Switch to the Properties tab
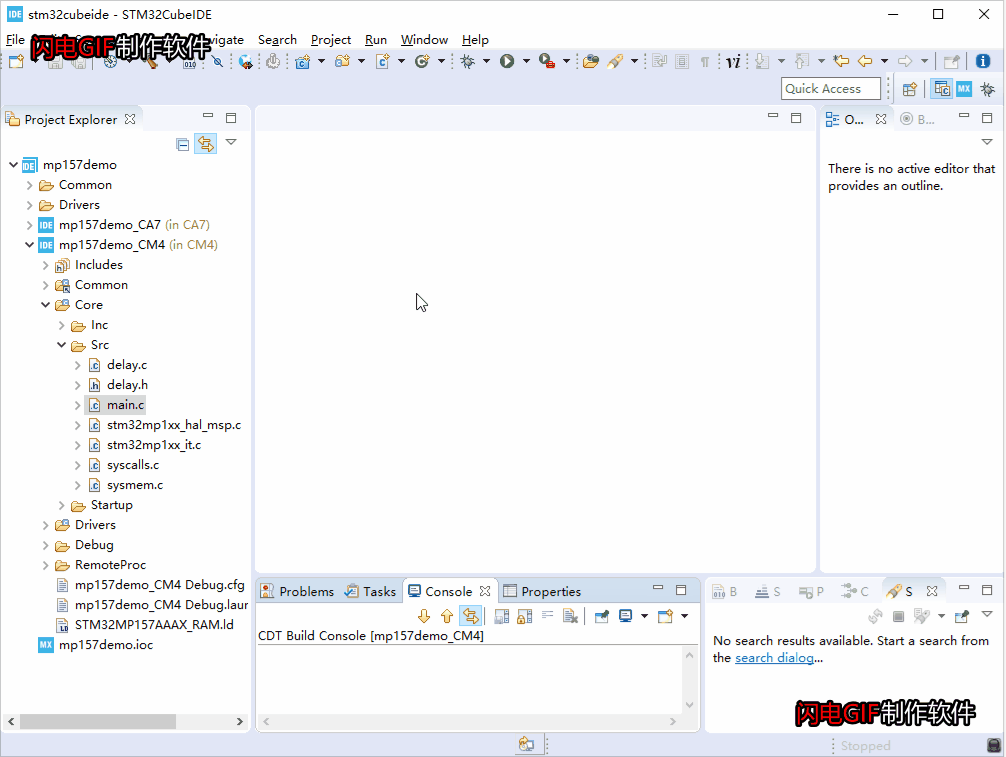The image size is (1006, 757). coord(543,591)
